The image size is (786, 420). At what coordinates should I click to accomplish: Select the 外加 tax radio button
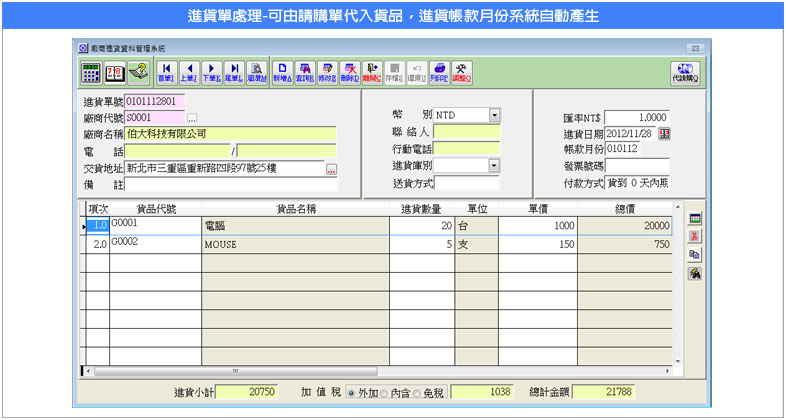(350, 392)
